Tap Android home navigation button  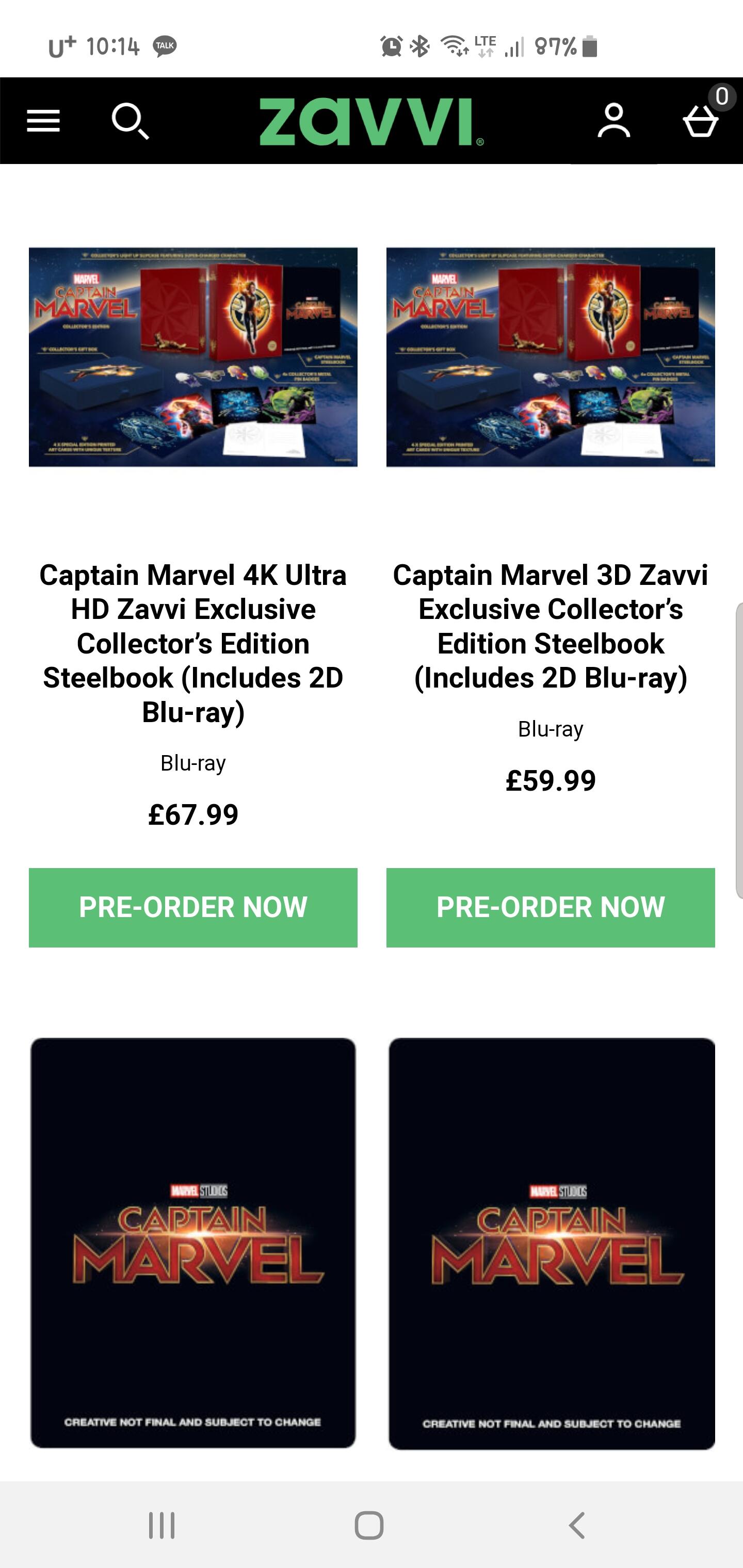369,1525
